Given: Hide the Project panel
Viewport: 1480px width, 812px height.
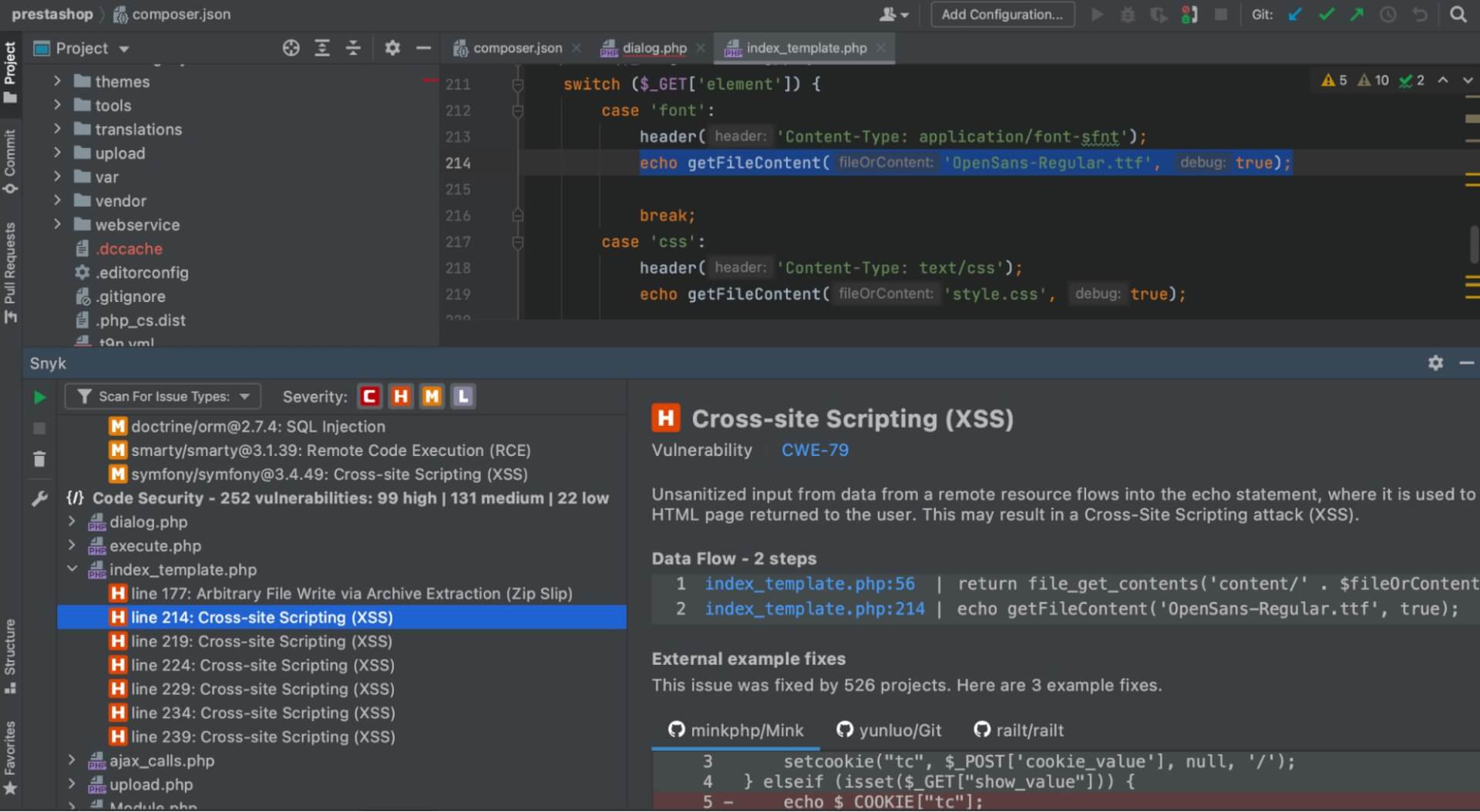Looking at the screenshot, I should (423, 48).
